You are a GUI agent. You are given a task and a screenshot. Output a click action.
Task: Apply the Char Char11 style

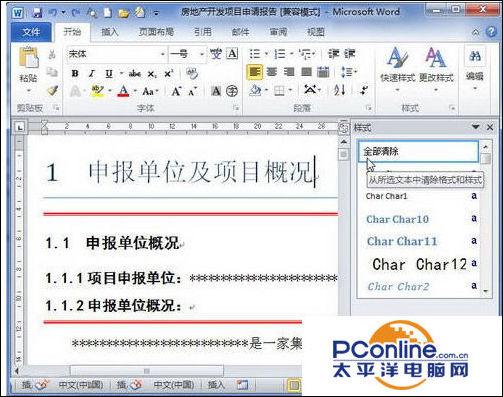419,241
